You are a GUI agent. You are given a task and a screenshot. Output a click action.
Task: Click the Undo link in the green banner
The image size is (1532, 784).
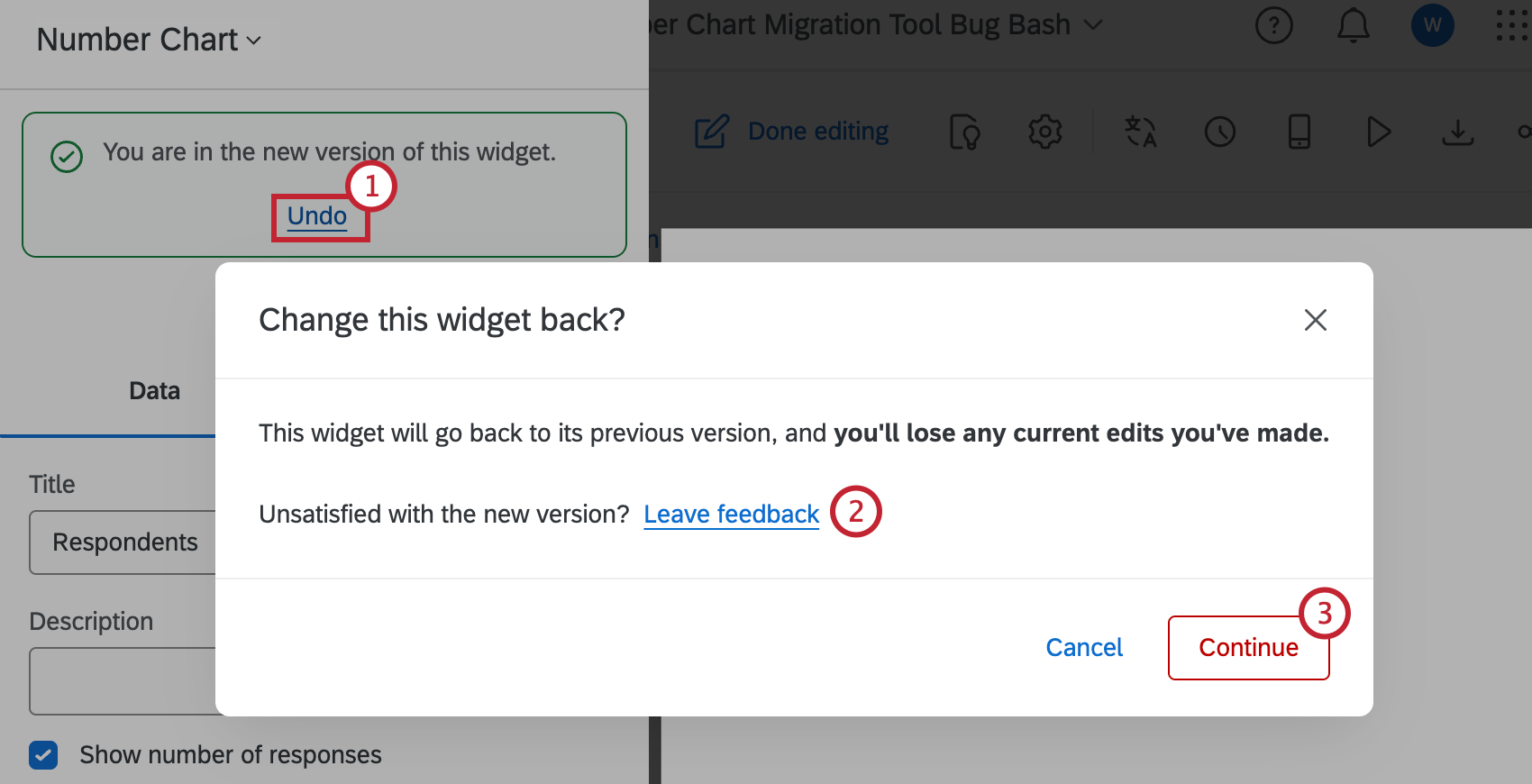coord(316,215)
